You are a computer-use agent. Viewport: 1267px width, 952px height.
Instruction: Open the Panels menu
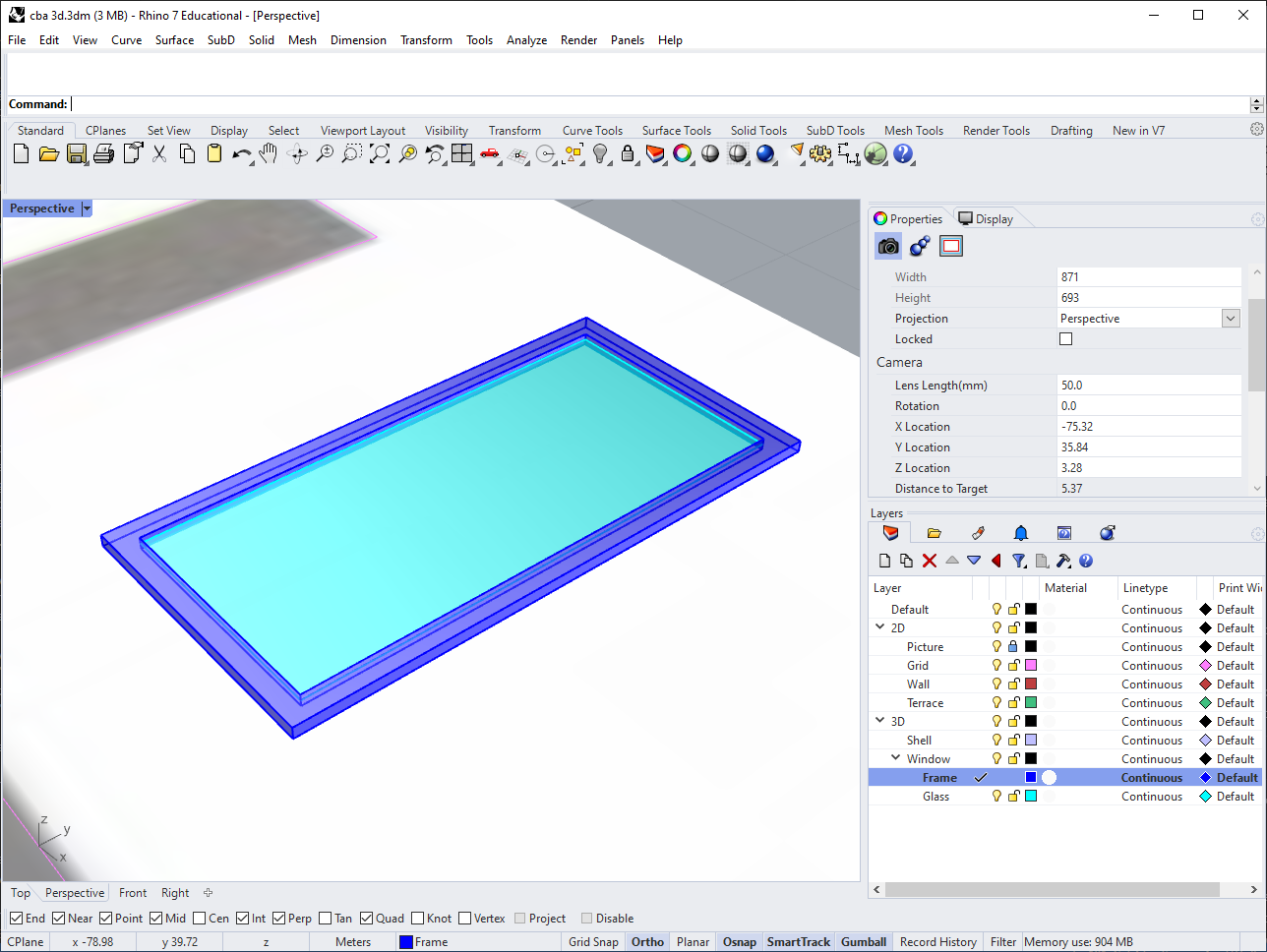coord(627,40)
